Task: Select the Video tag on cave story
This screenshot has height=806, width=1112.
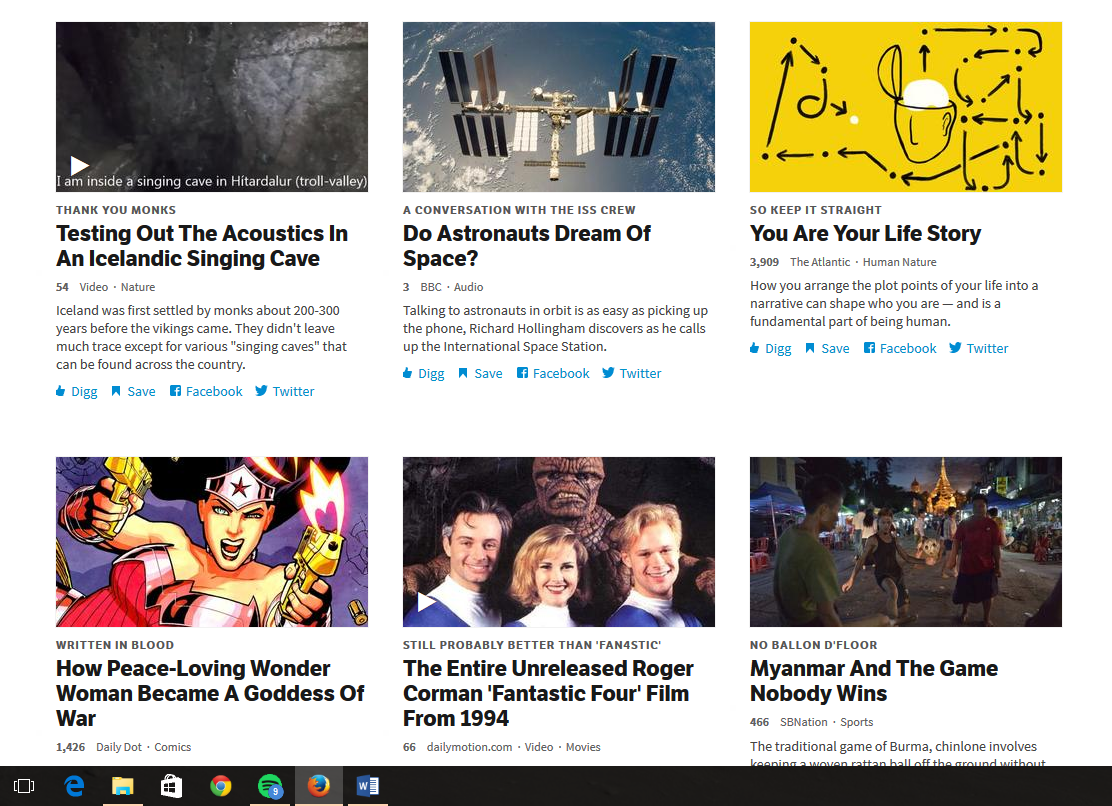Action: tap(94, 287)
